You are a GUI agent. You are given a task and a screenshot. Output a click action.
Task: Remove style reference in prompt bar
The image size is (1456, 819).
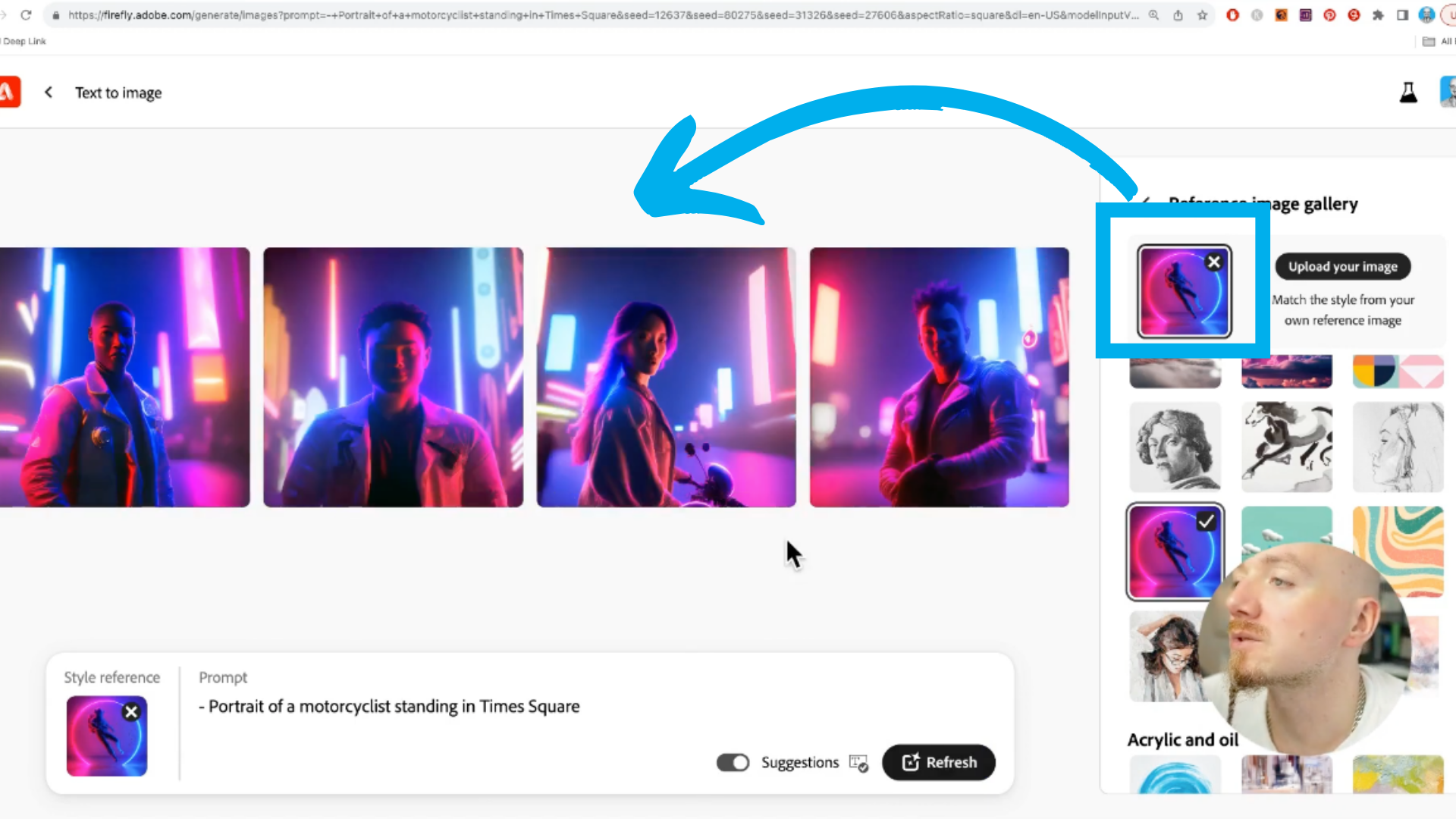(131, 712)
